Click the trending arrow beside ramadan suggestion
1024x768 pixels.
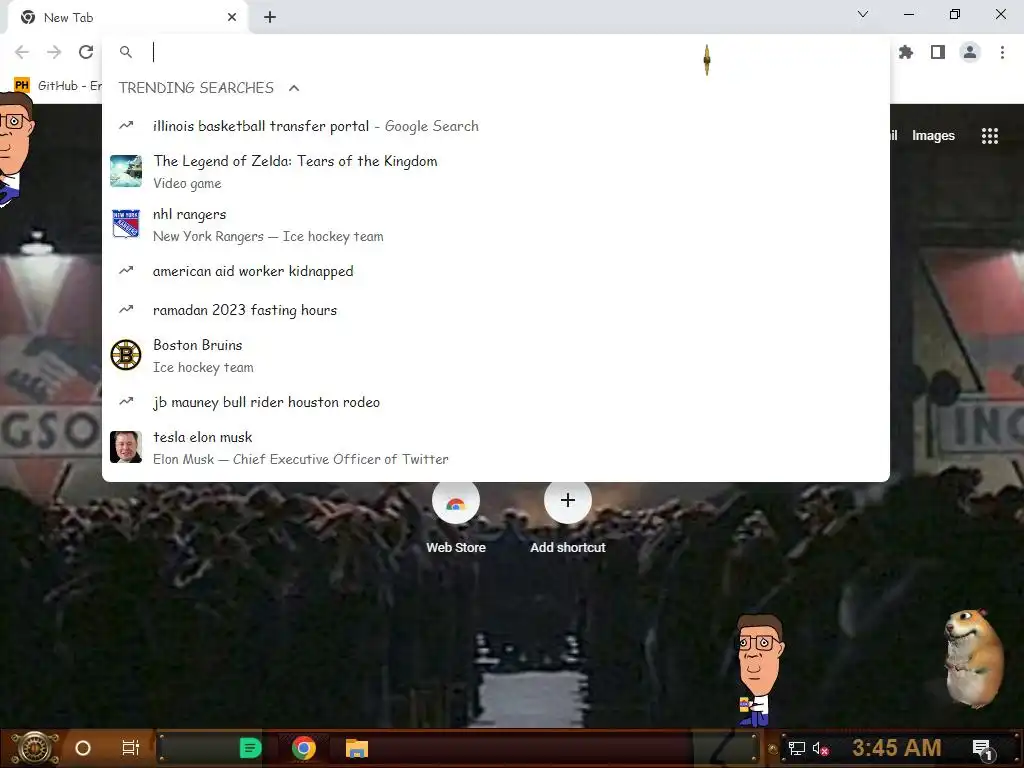(x=126, y=310)
